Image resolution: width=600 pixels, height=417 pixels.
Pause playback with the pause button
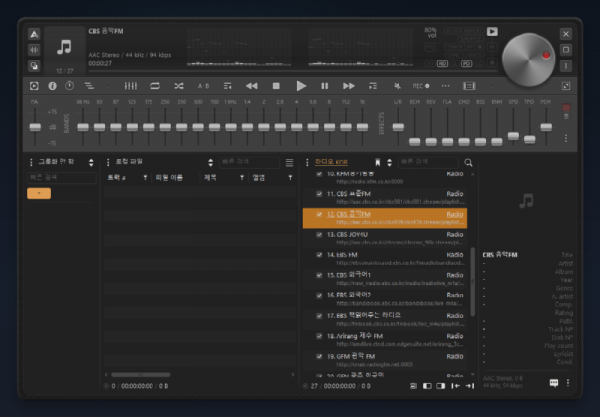324,86
